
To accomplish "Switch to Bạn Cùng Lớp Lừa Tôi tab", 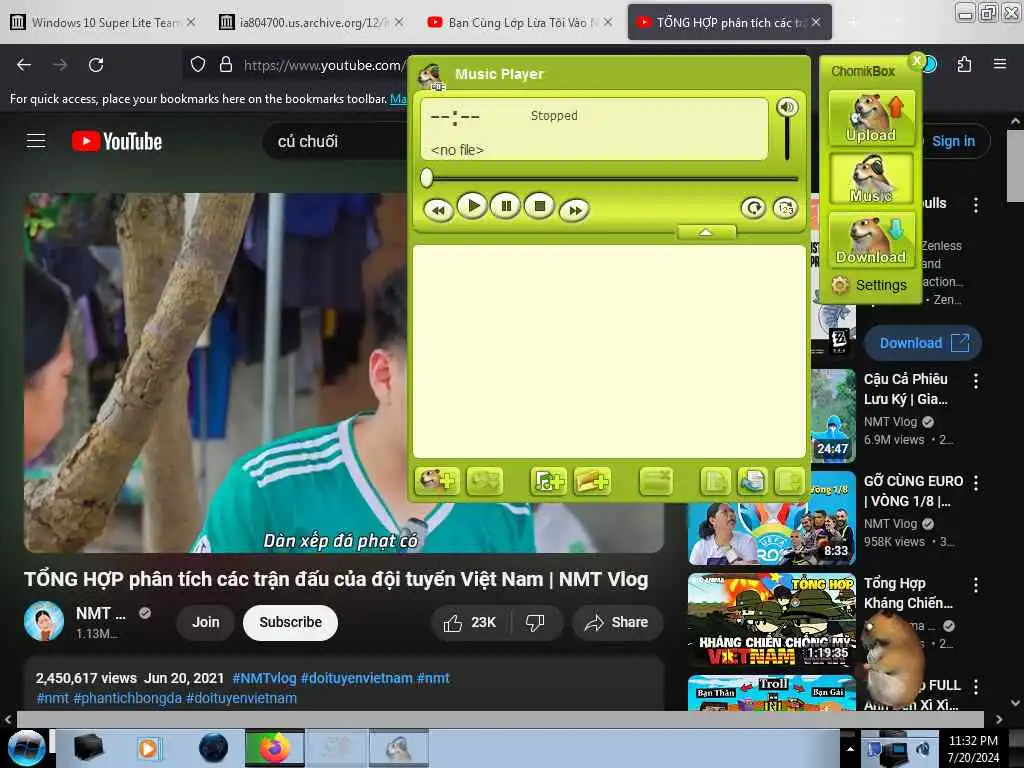I will 520,22.
